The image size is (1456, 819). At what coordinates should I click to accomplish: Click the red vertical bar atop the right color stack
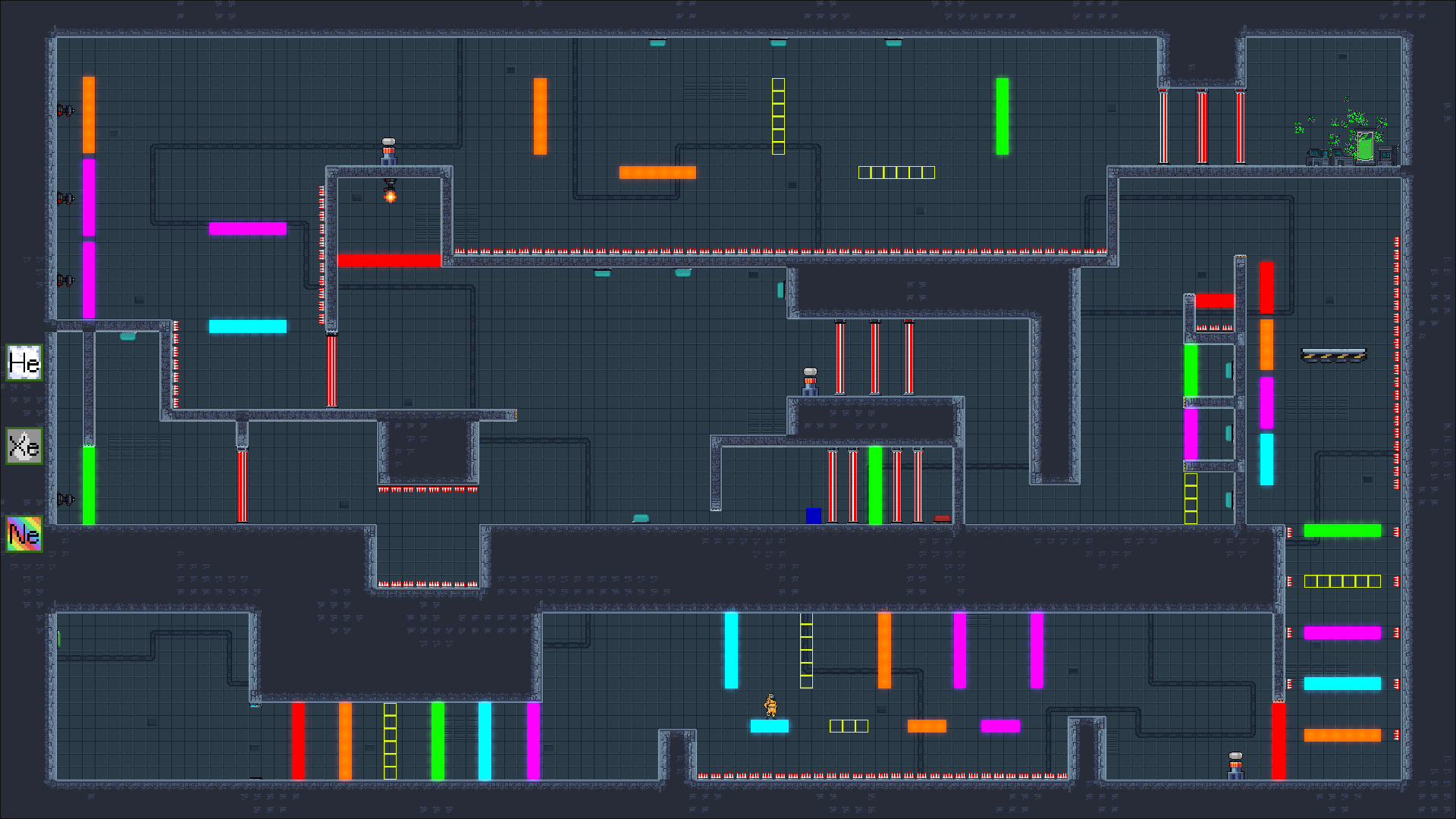(1266, 287)
